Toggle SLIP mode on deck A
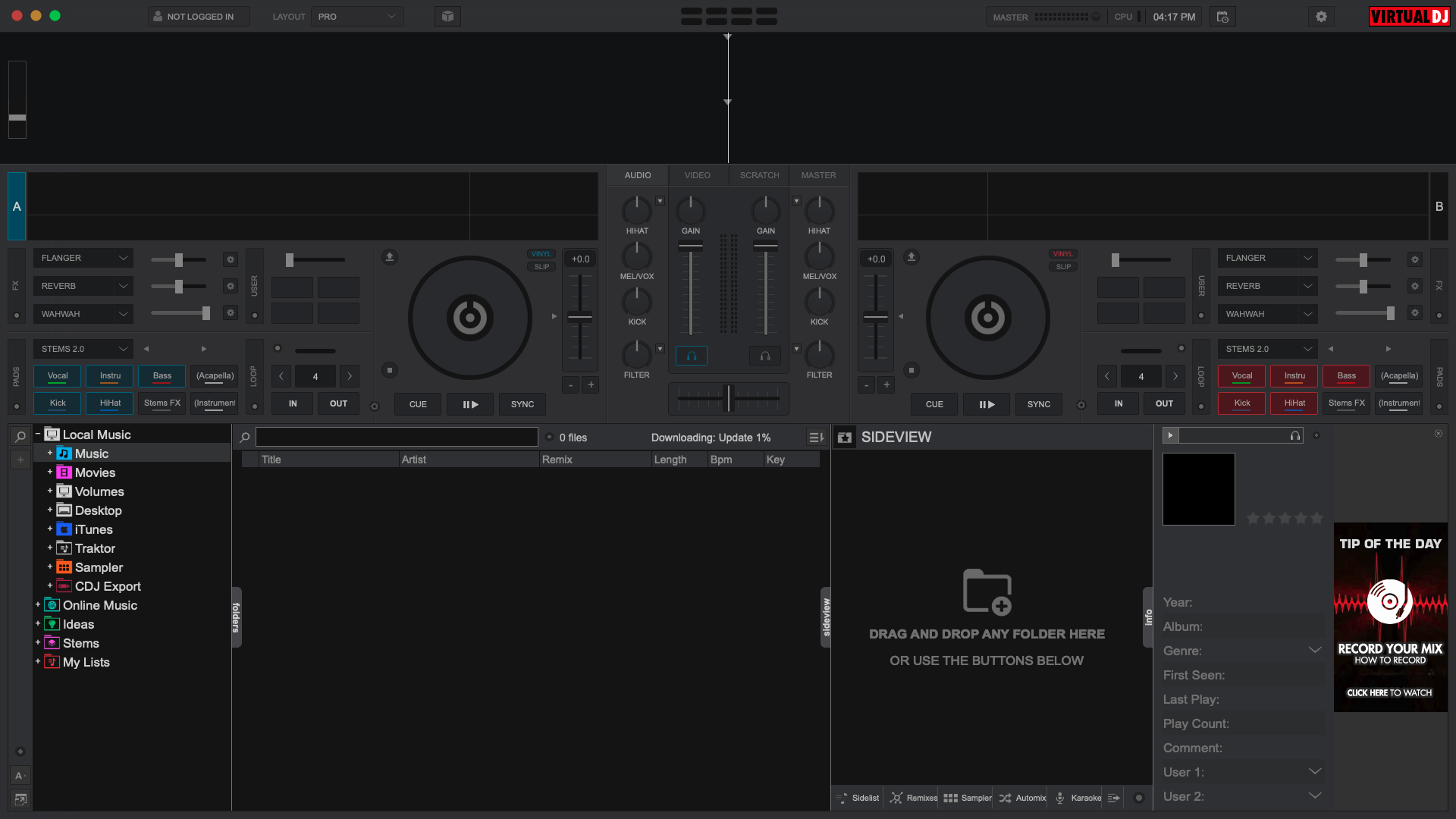Screen dimensions: 1456x819 (541, 267)
